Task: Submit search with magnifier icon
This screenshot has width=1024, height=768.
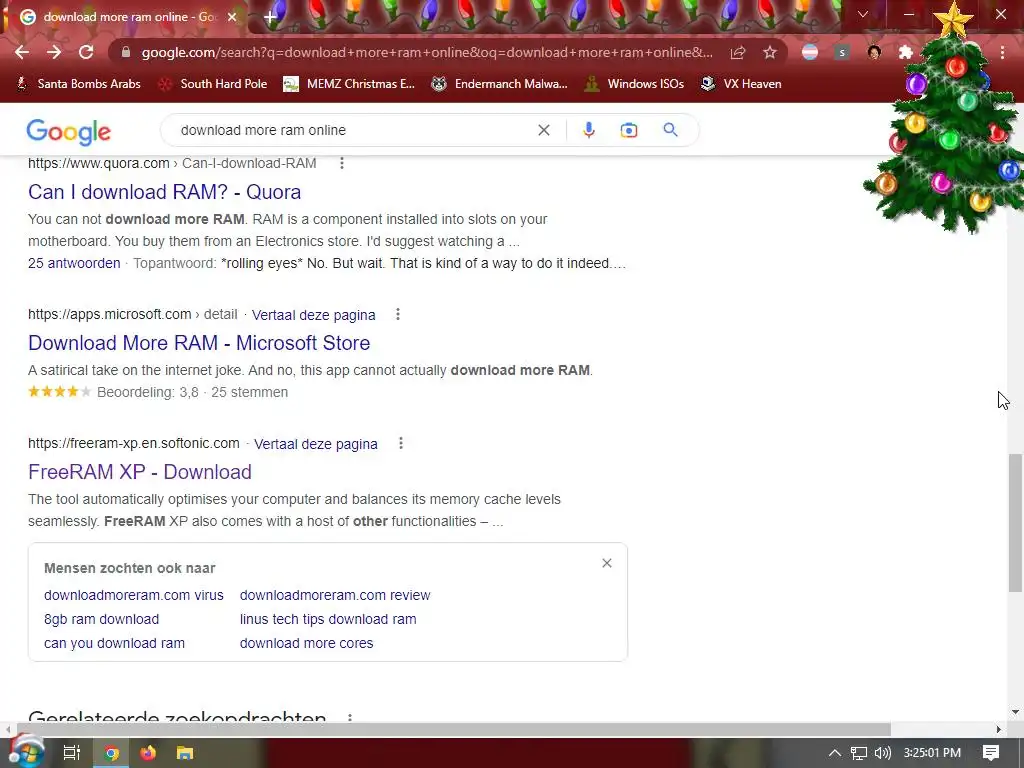Action: pyautogui.click(x=670, y=130)
